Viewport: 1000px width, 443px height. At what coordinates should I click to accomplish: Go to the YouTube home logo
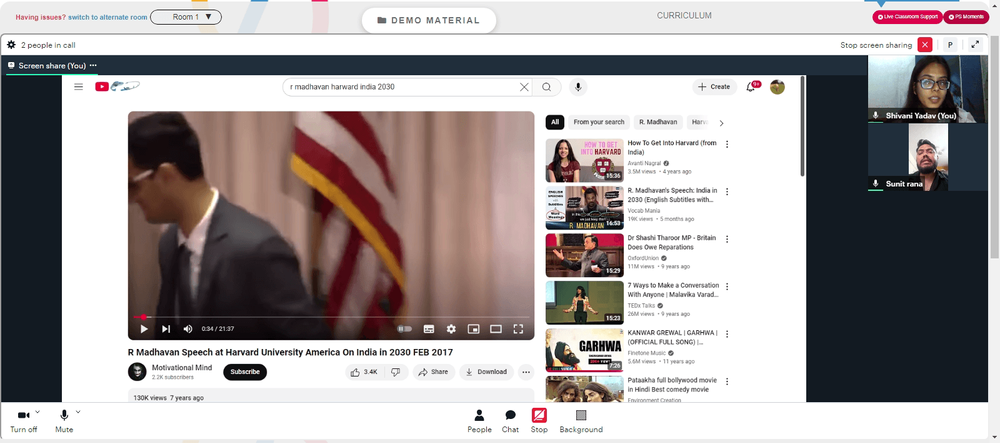click(x=117, y=87)
